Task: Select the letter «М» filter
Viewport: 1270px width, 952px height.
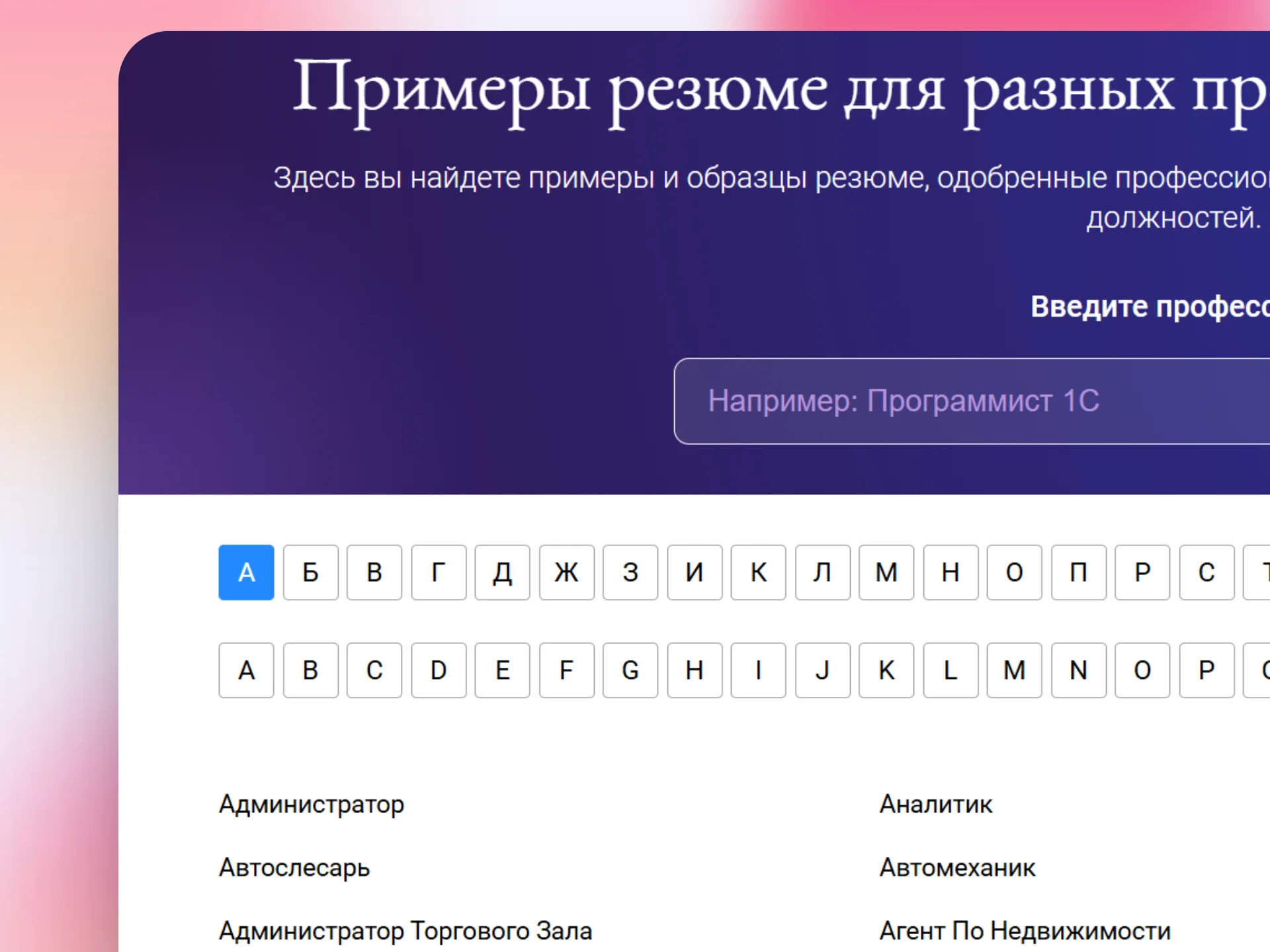Action: click(886, 573)
